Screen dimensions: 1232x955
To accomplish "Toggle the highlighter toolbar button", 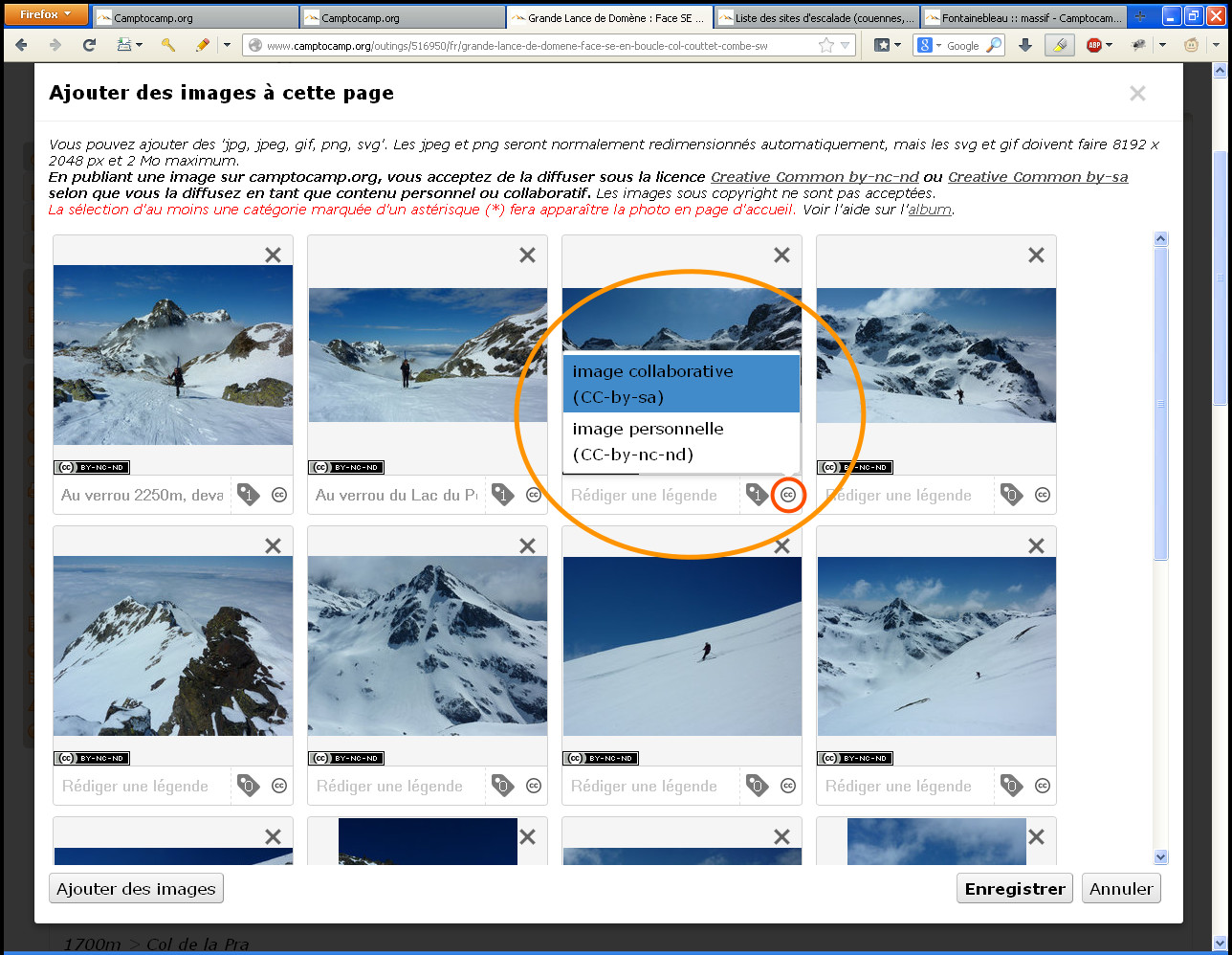I will (x=1059, y=45).
